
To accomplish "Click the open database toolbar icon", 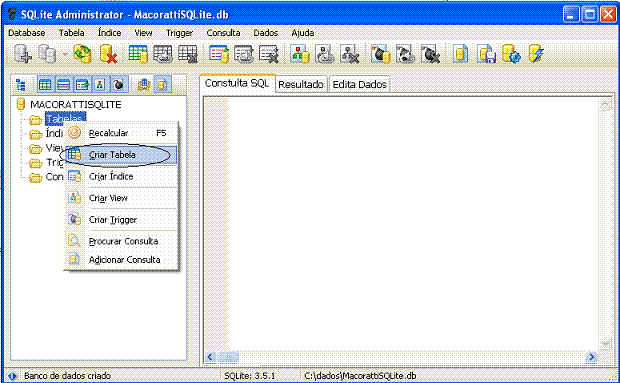I will 47,54.
